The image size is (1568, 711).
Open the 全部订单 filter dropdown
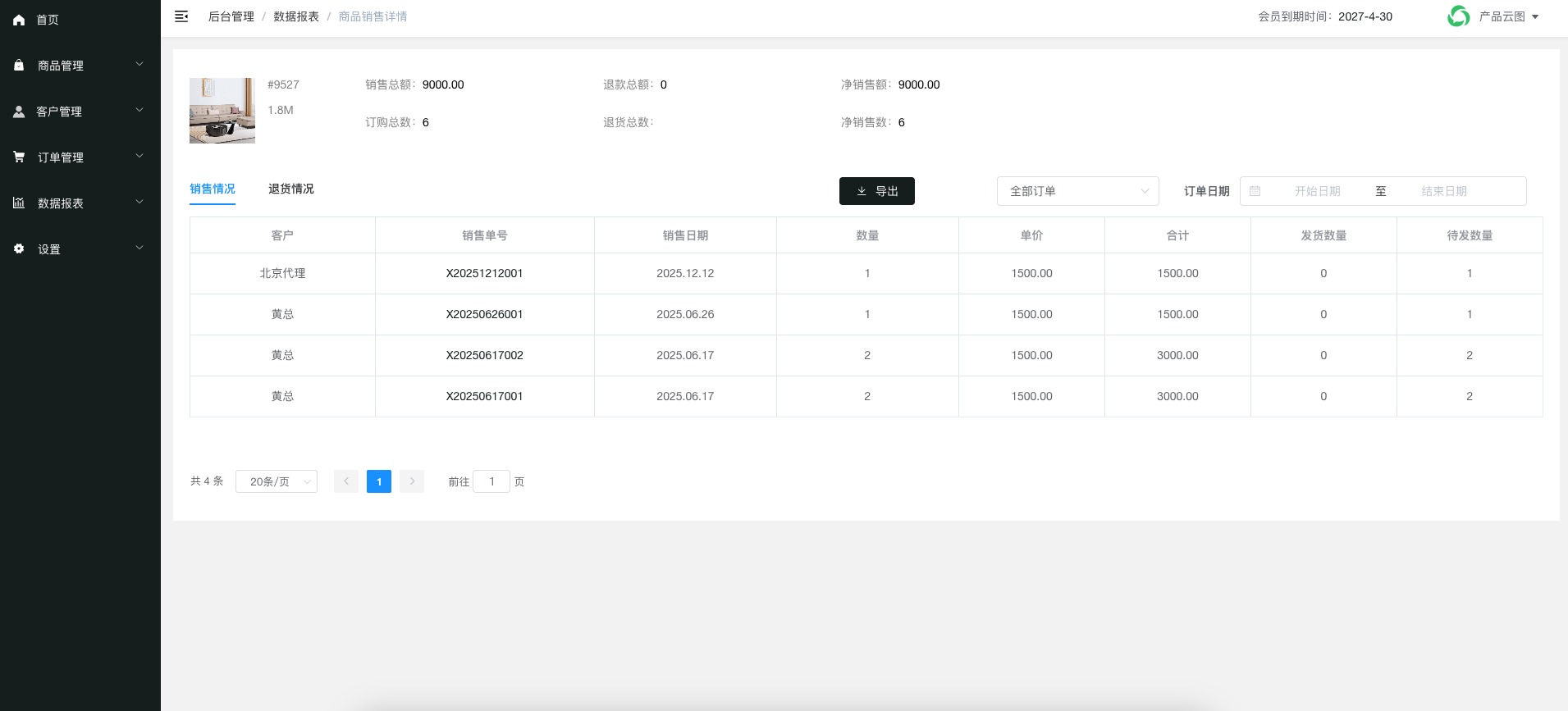[1077, 191]
